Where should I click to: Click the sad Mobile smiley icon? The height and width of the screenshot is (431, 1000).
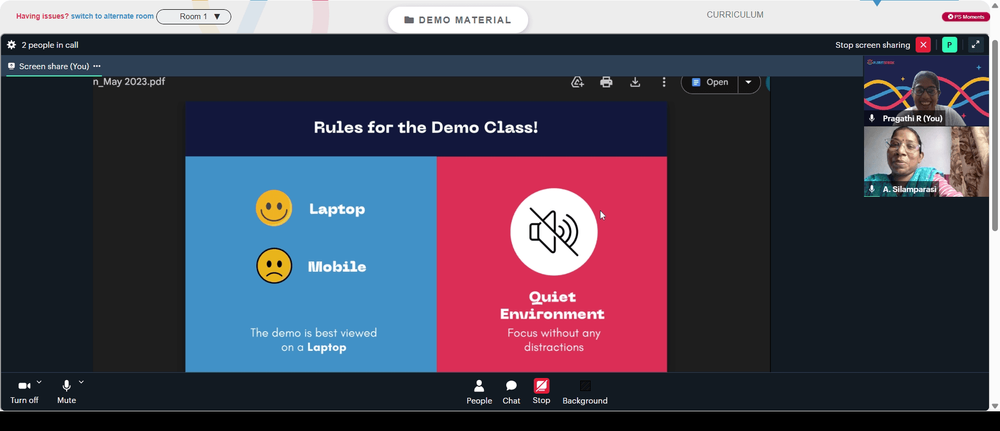click(x=274, y=266)
